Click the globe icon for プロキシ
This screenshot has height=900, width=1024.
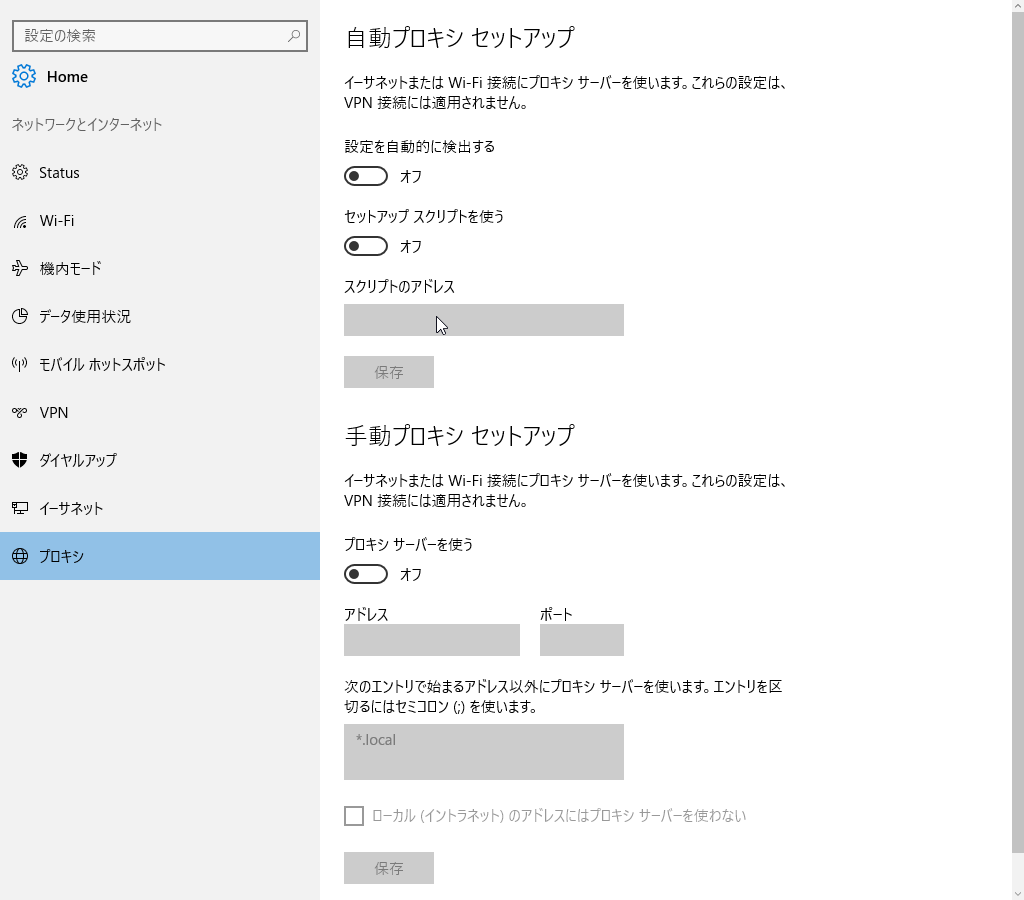[x=20, y=556]
